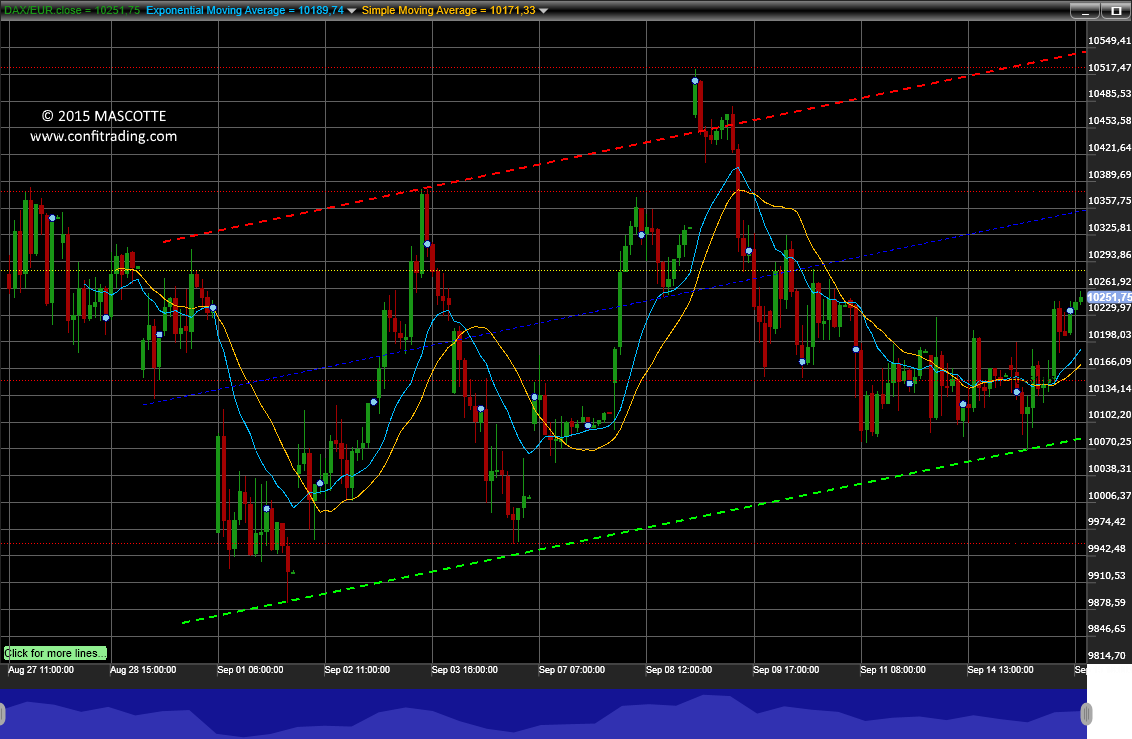Click the 9878,59 price axis label
This screenshot has width=1132, height=739.
1107,603
